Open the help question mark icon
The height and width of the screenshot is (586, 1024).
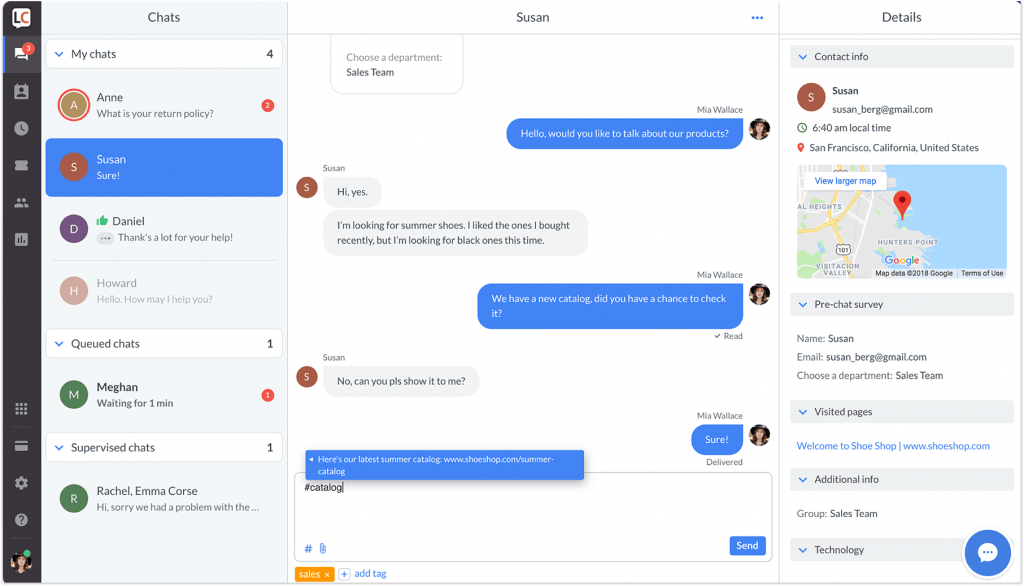[21, 518]
